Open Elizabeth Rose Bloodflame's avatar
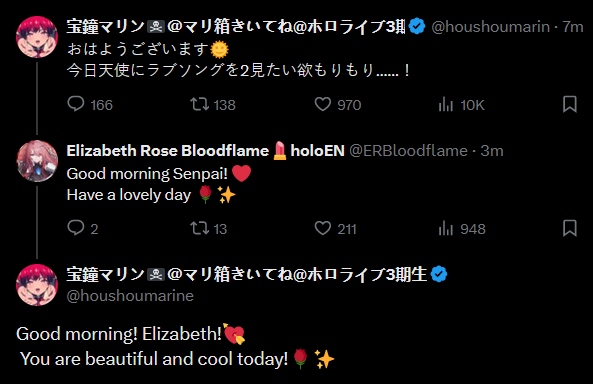This screenshot has width=593, height=384. 37,161
